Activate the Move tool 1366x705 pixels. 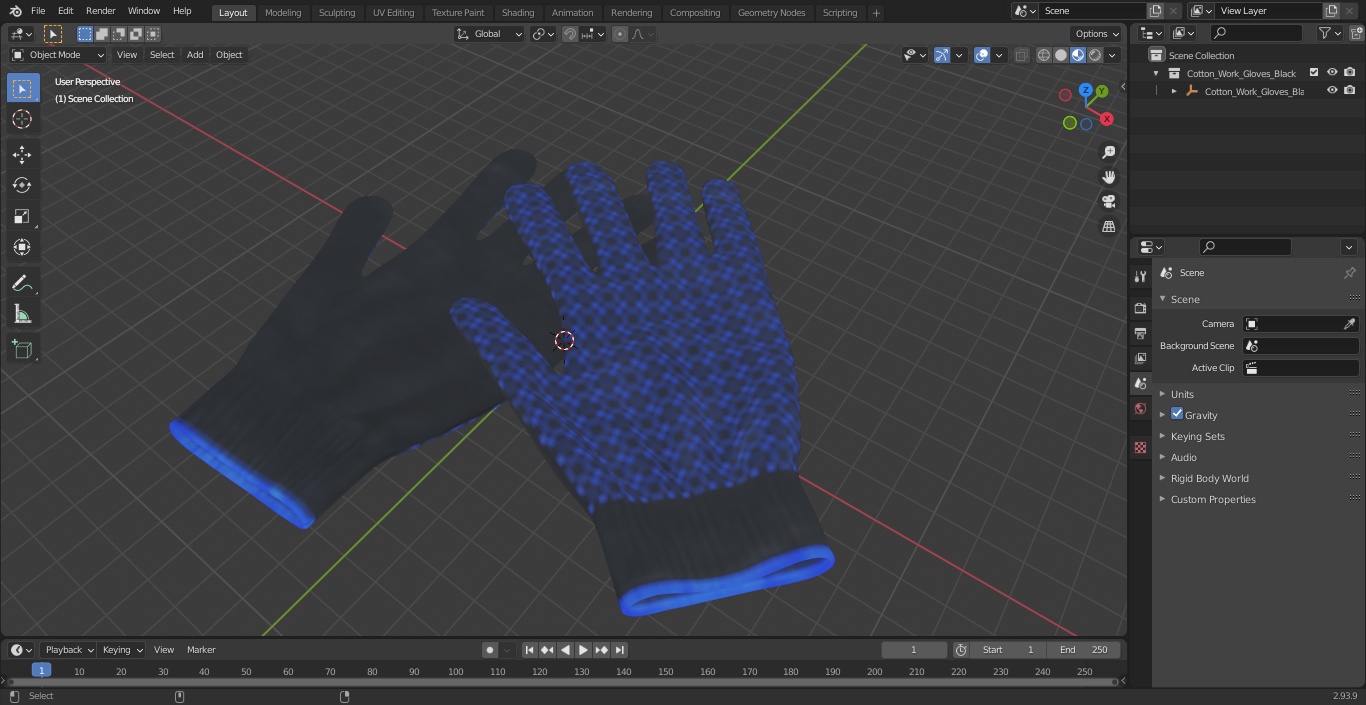point(22,154)
